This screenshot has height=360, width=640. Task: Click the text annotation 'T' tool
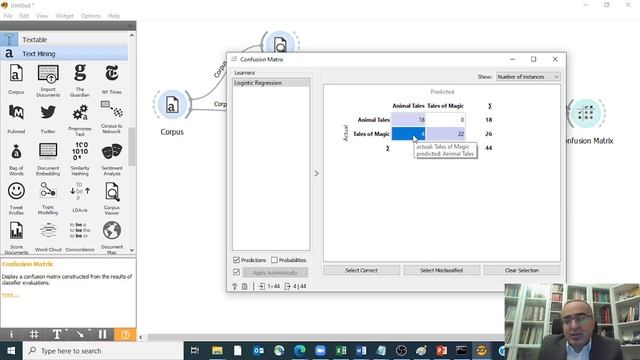(57, 335)
